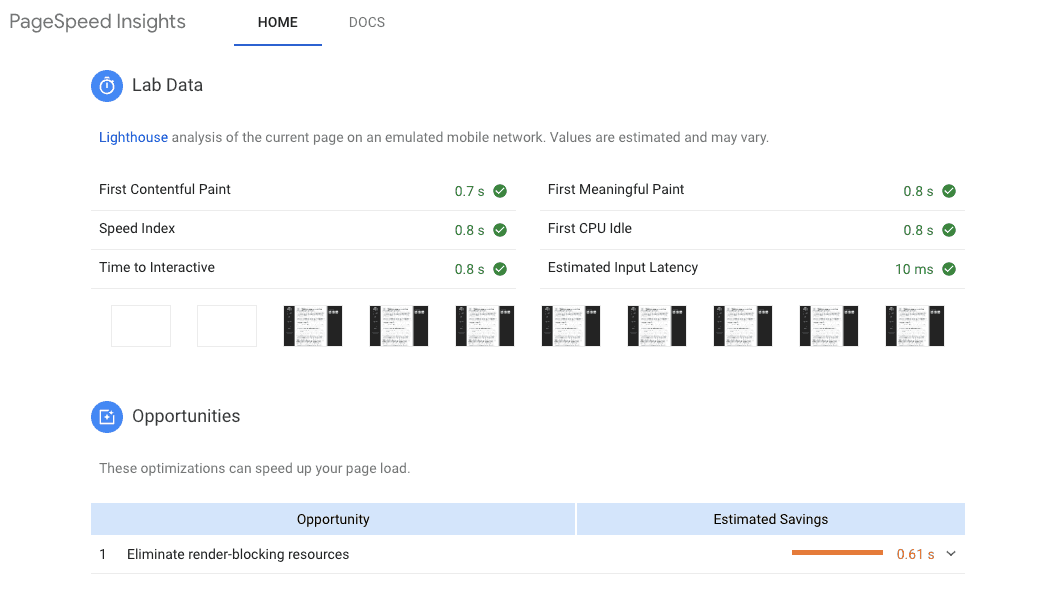The image size is (1044, 589).
Task: Click the orange estimated savings bar
Action: (837, 553)
